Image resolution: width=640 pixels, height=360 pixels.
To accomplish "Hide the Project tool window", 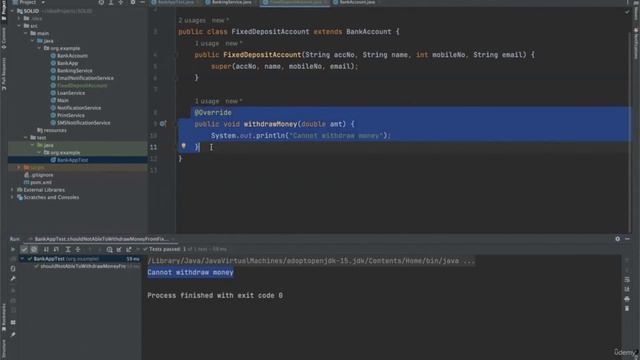I will tap(142, 2).
